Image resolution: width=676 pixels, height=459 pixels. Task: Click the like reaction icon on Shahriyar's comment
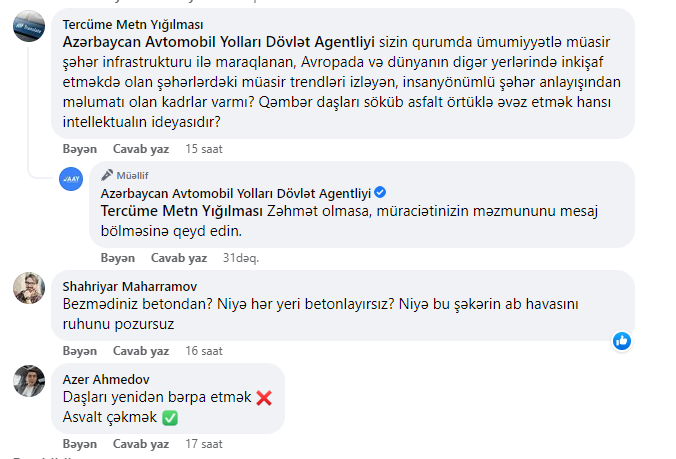point(622,341)
